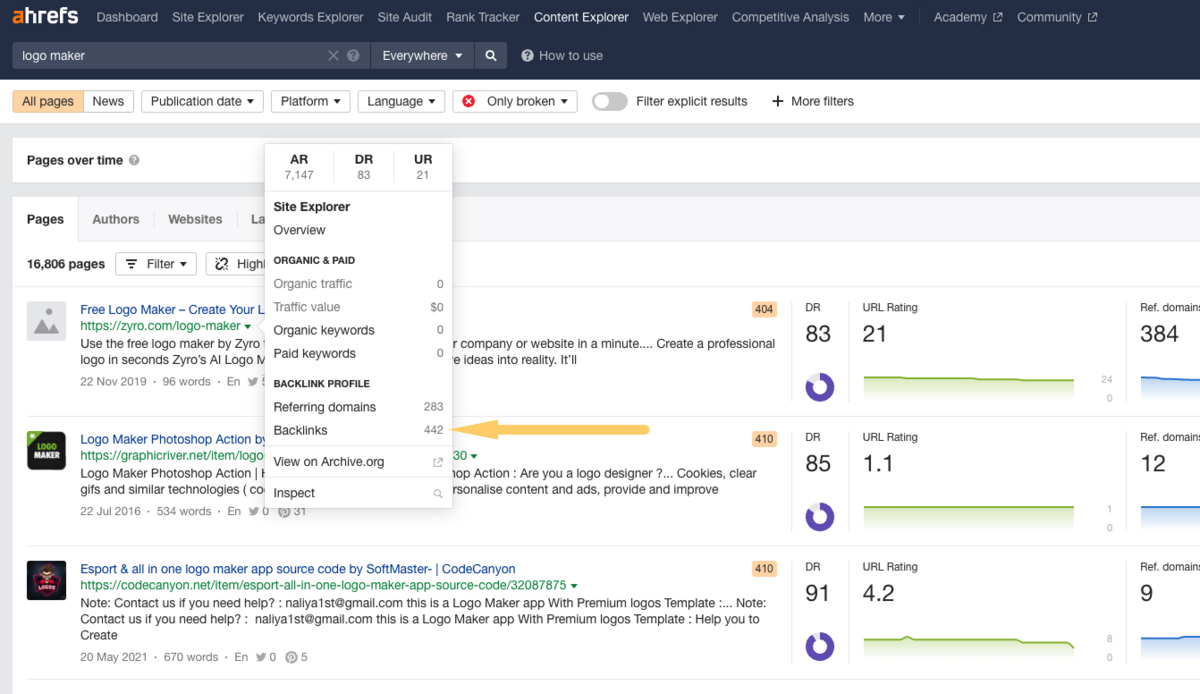Click Logo Maker graphicriver thumbnail
Screen dimensions: 1200x694
click(x=46, y=451)
